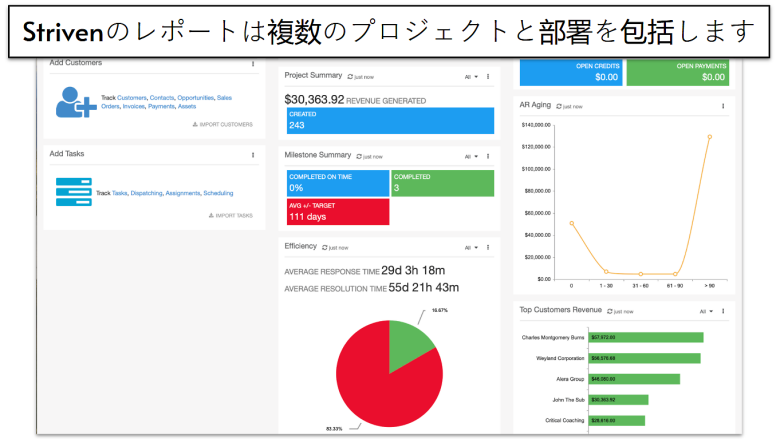Click the Import Tasks download icon
The height and width of the screenshot is (439, 780).
tap(211, 215)
